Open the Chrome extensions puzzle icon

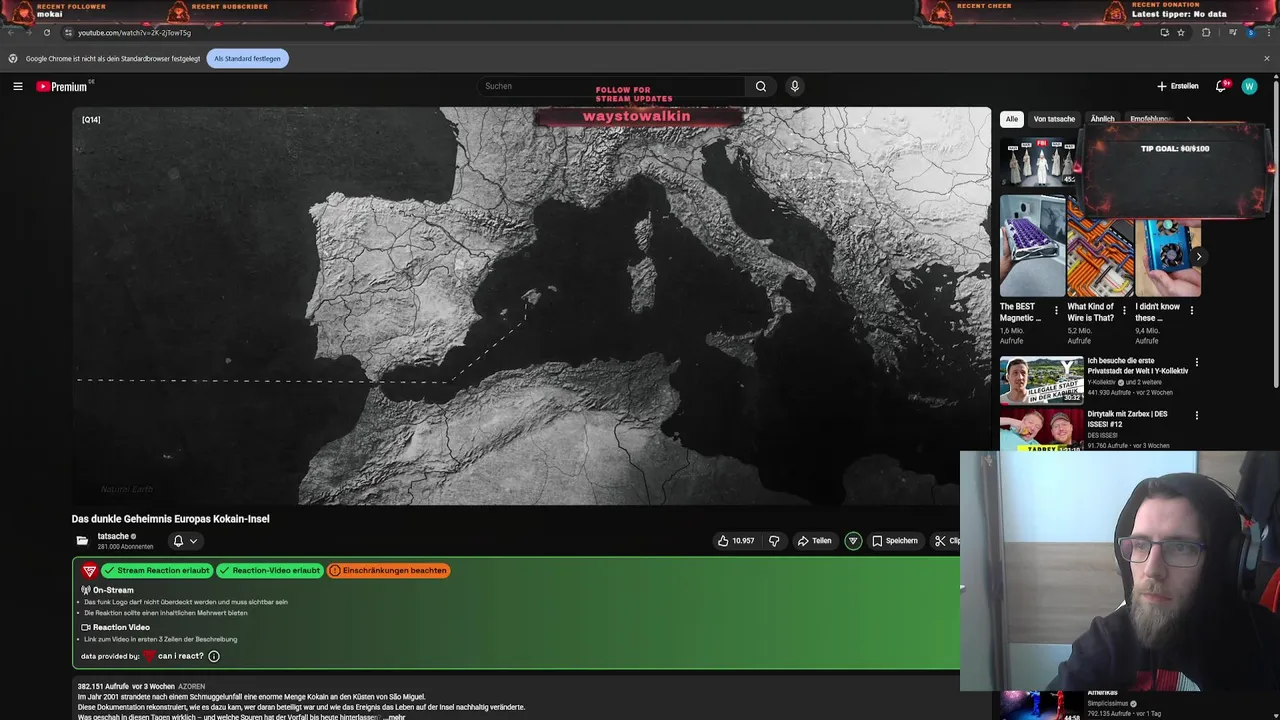1206,32
